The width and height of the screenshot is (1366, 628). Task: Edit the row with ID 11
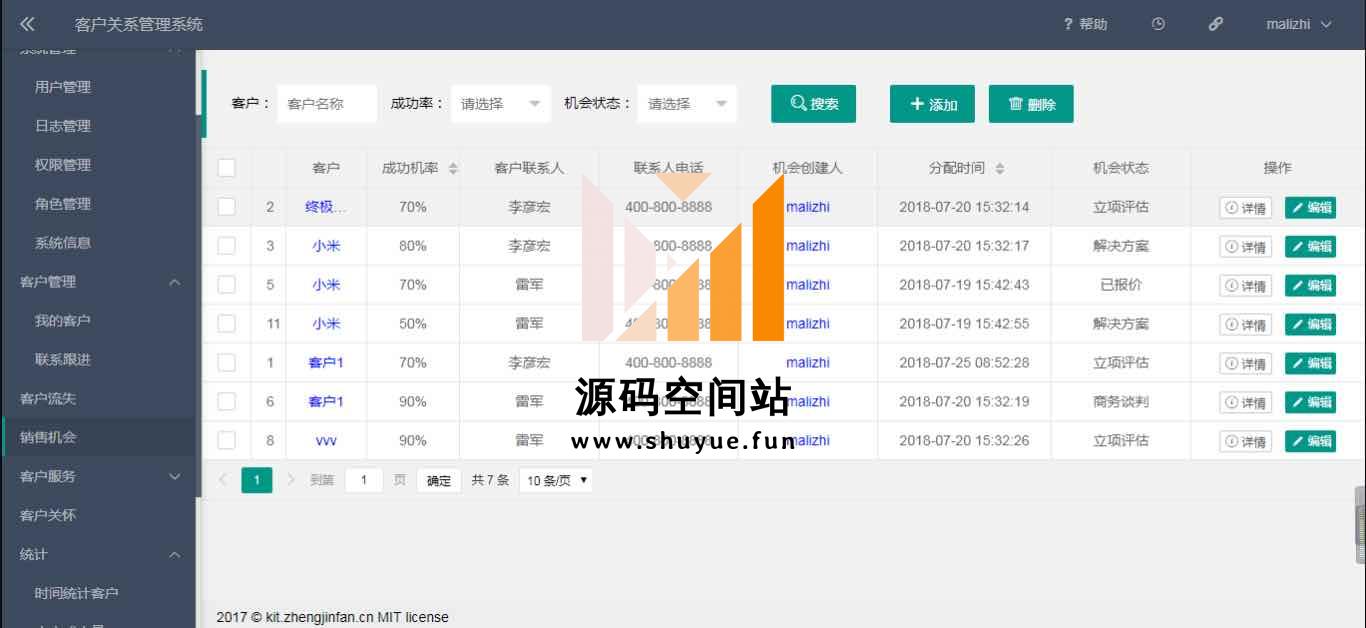1310,325
